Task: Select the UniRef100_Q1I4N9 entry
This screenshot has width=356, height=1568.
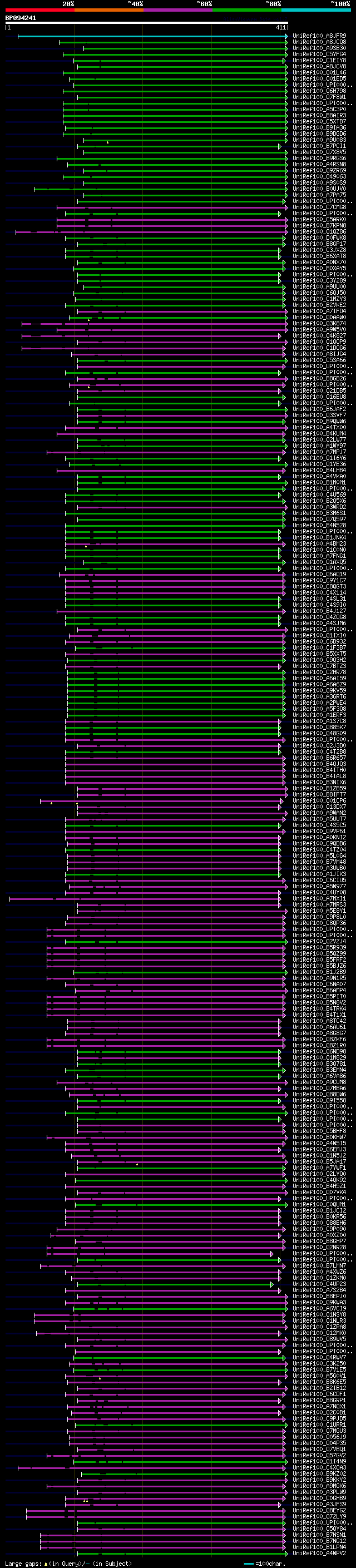Action: 319,1461
